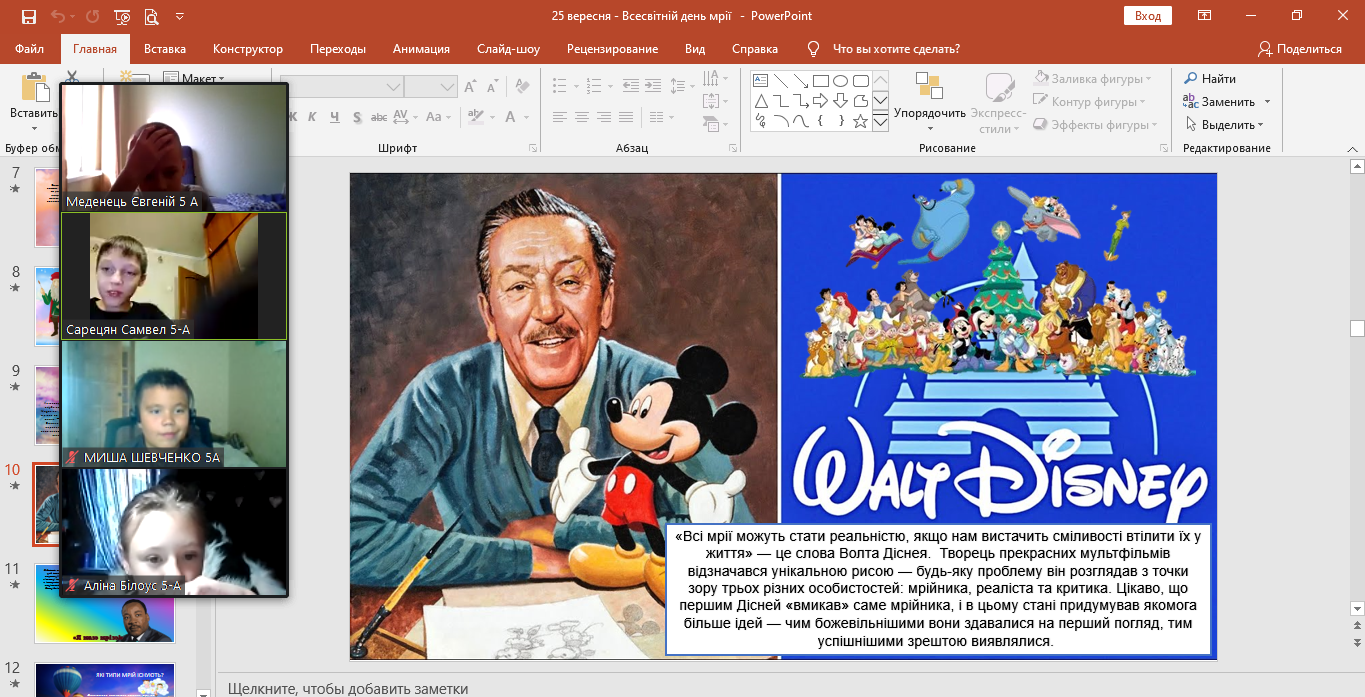
Task: Open the Рецензирование tab
Action: coord(612,49)
